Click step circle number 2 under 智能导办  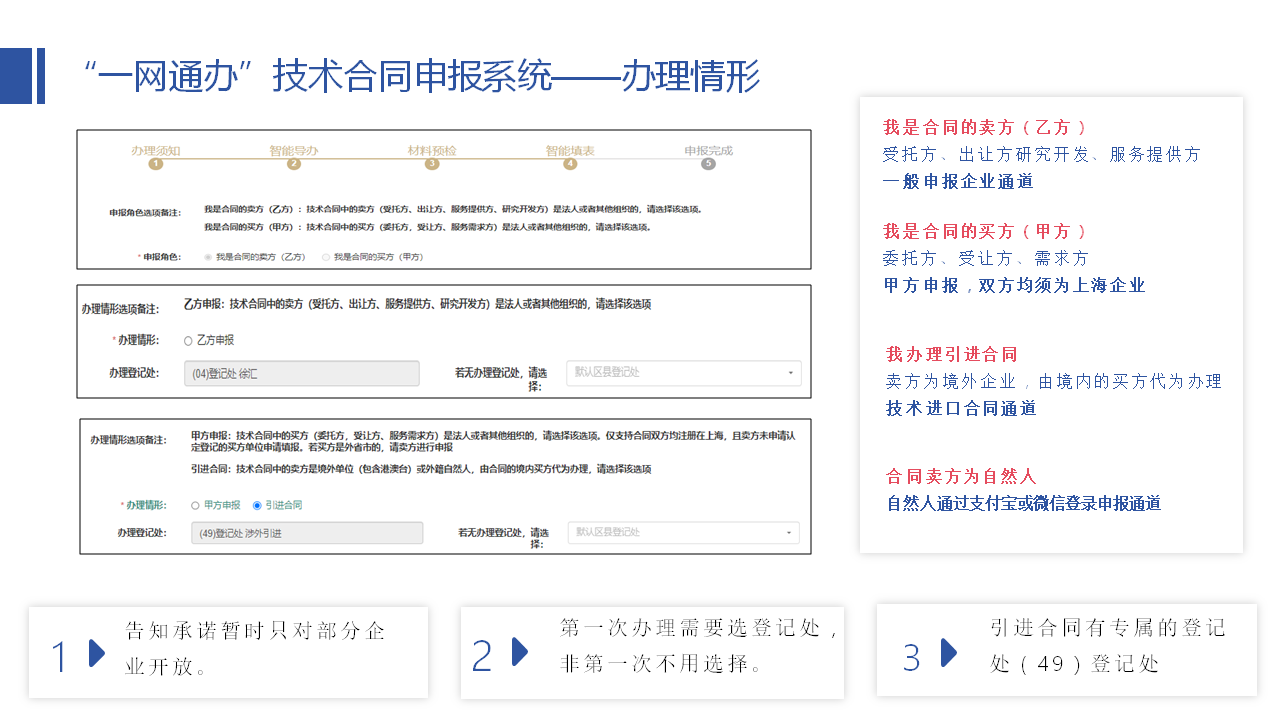[293, 164]
